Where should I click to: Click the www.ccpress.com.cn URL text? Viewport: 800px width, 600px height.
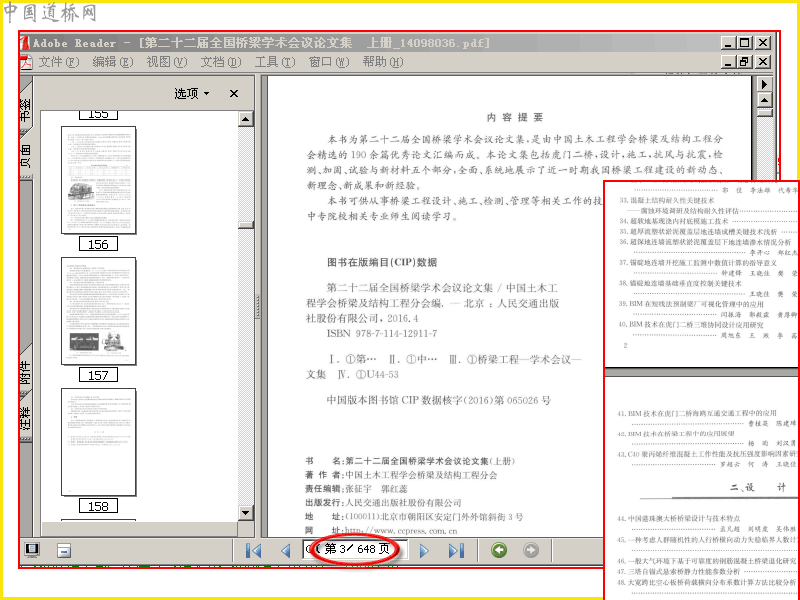tap(402, 531)
